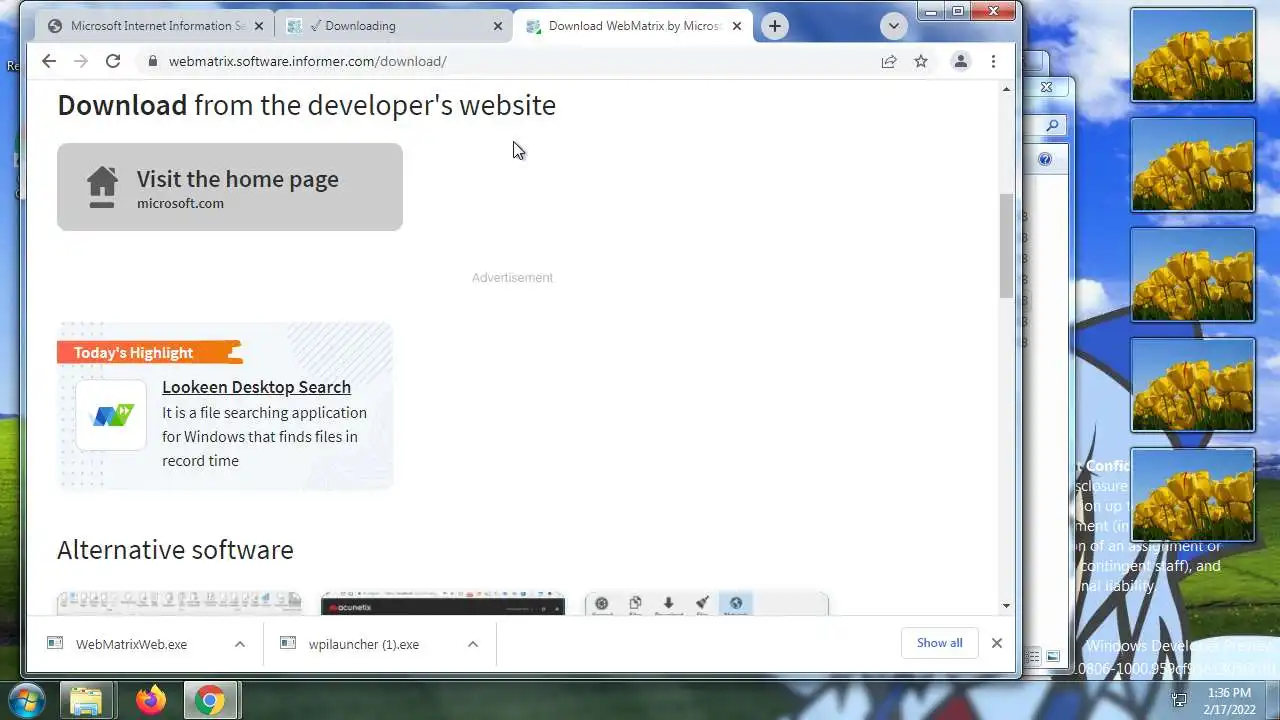
Task: Click the acunetix alternative software thumbnail
Action: [443, 604]
